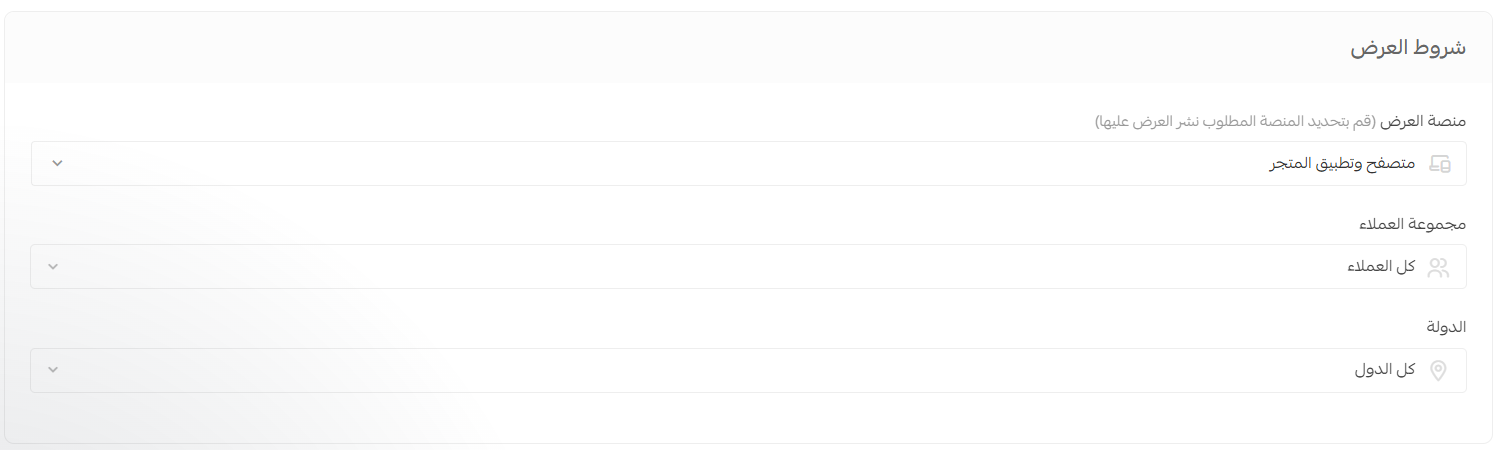
Task: Open the offer platform dropdown field
Action: coord(748,164)
